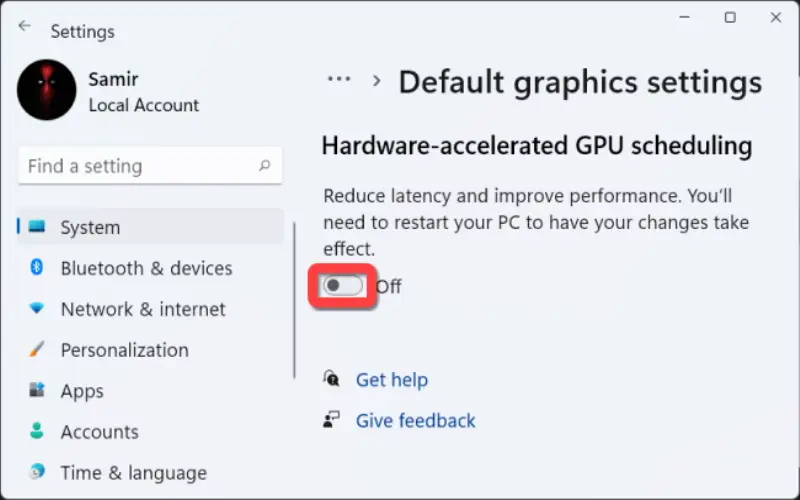Click the search magnifier icon
The height and width of the screenshot is (500, 800).
click(x=264, y=165)
